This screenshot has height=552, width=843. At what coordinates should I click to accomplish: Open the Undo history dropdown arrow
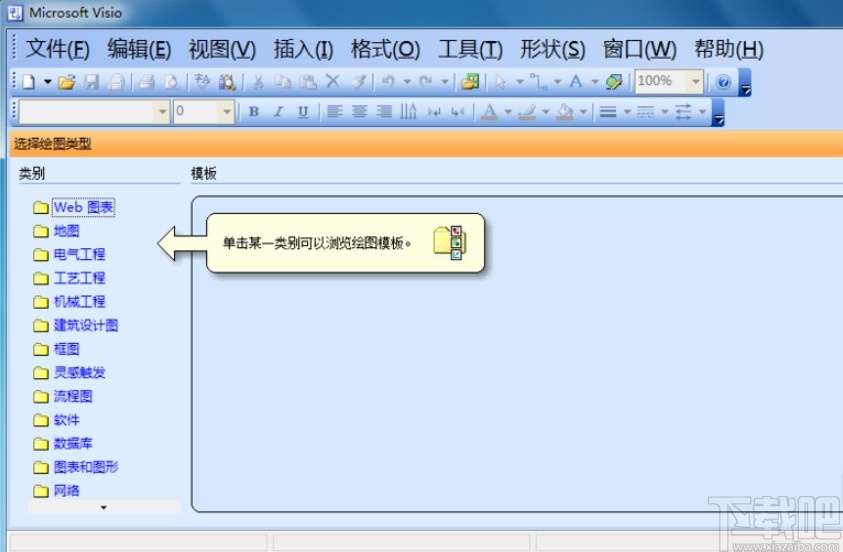pyautogui.click(x=407, y=82)
